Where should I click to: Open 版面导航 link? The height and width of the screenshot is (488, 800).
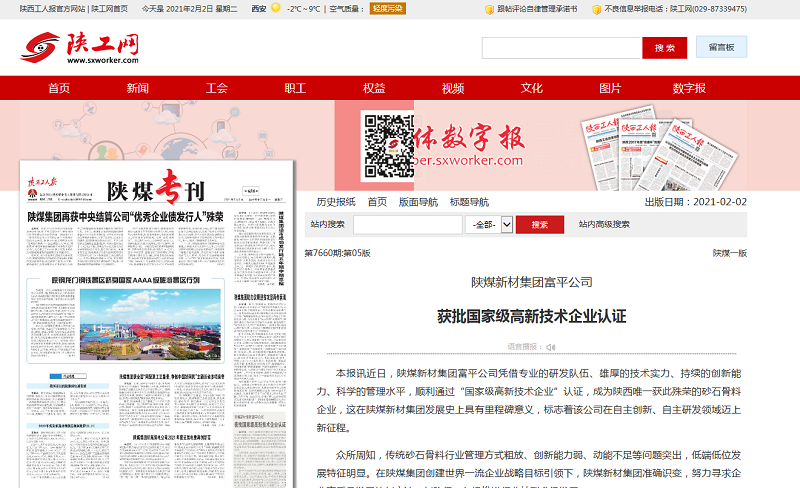[x=418, y=202]
